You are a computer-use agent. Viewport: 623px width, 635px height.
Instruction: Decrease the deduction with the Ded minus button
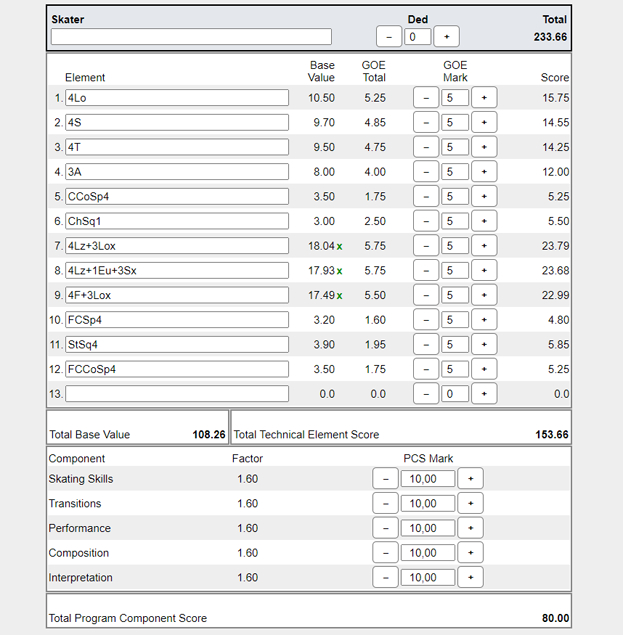(389, 37)
